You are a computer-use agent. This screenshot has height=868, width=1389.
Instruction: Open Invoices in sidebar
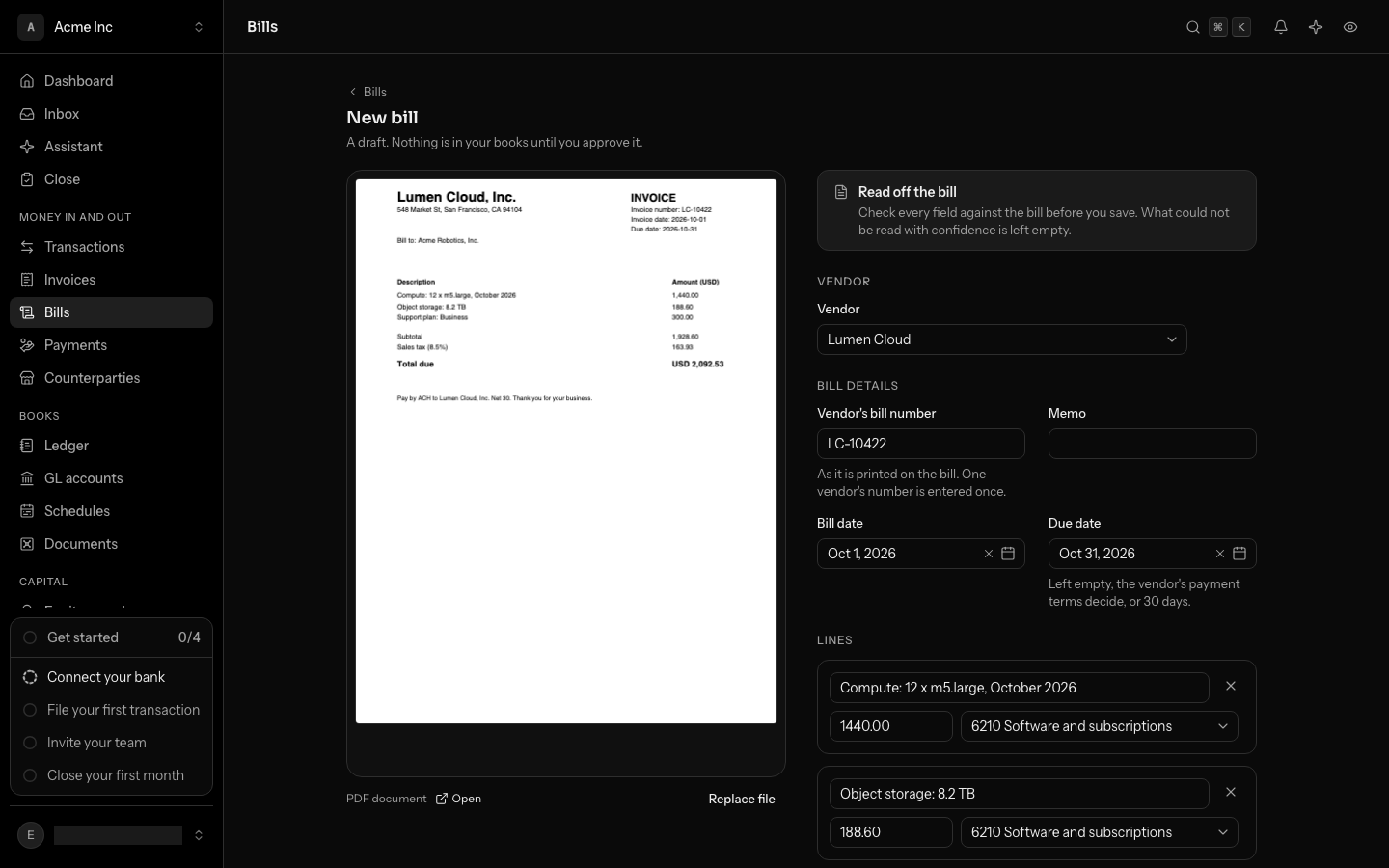[x=111, y=280]
